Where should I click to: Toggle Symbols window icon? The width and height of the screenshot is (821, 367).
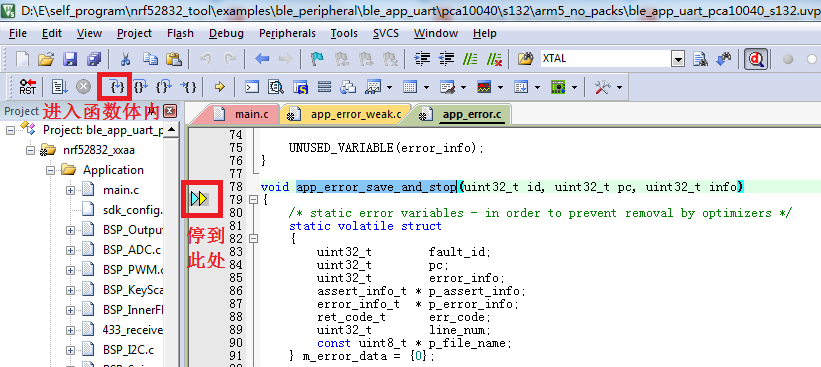(300, 86)
